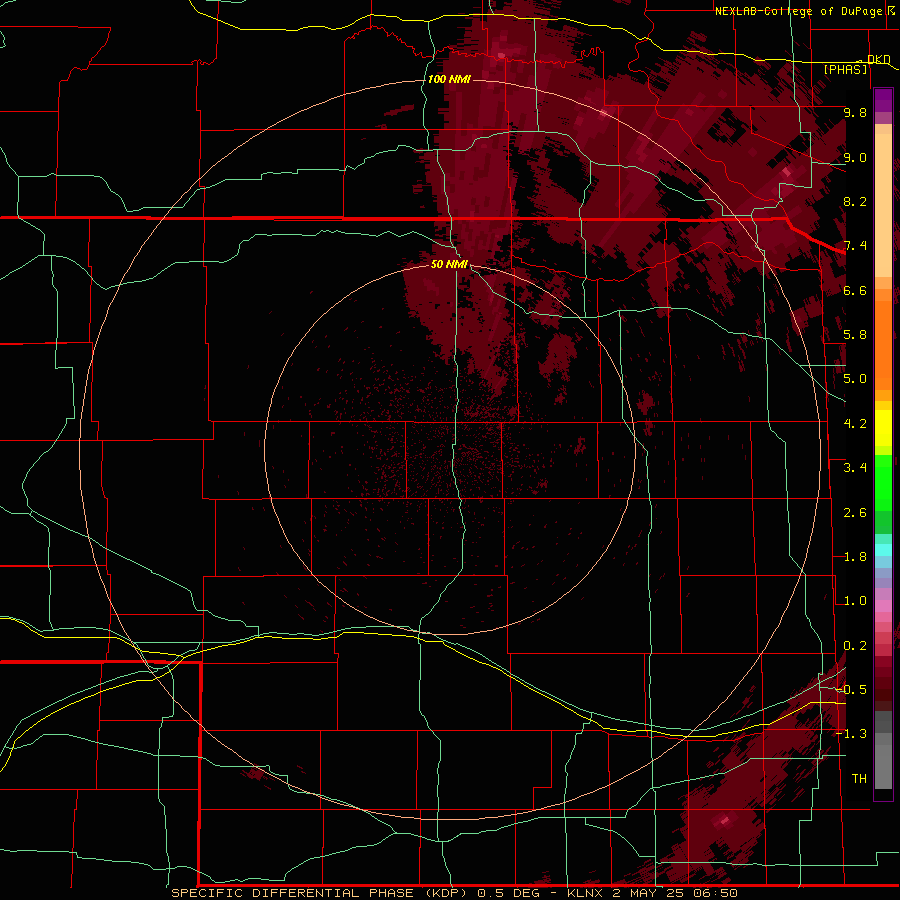Screen dimensions: 900x900
Task: Click the 8.2 scale value
Action: [855, 201]
